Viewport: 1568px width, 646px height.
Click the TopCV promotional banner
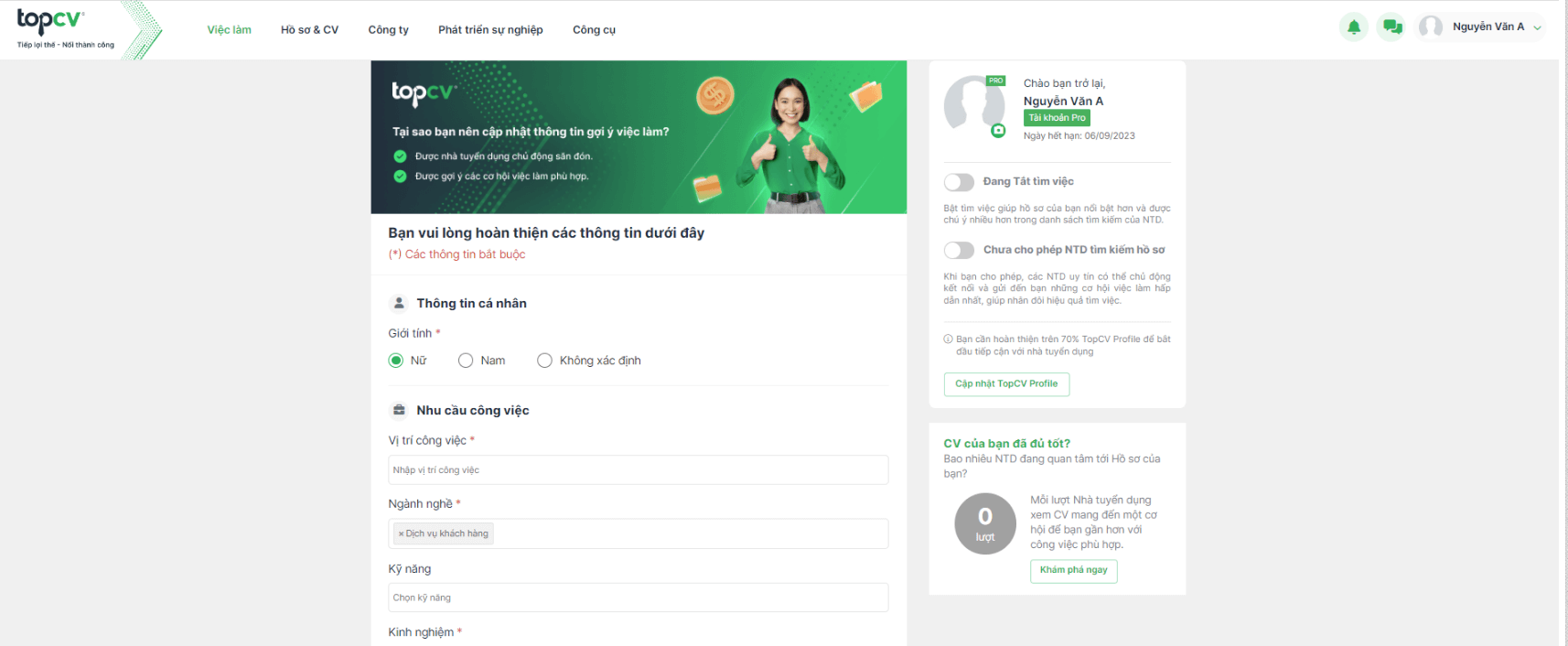click(639, 137)
